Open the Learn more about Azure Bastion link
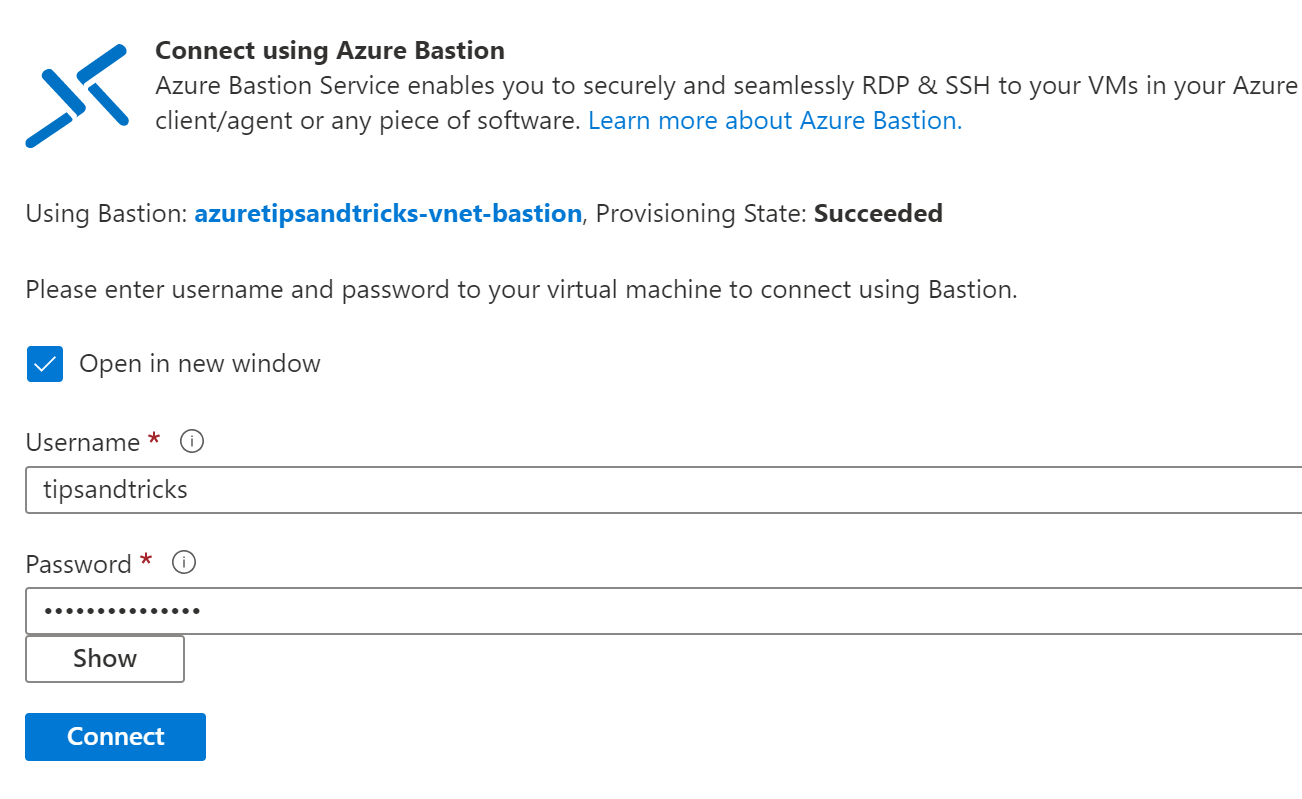1302x799 pixels. [x=775, y=121]
